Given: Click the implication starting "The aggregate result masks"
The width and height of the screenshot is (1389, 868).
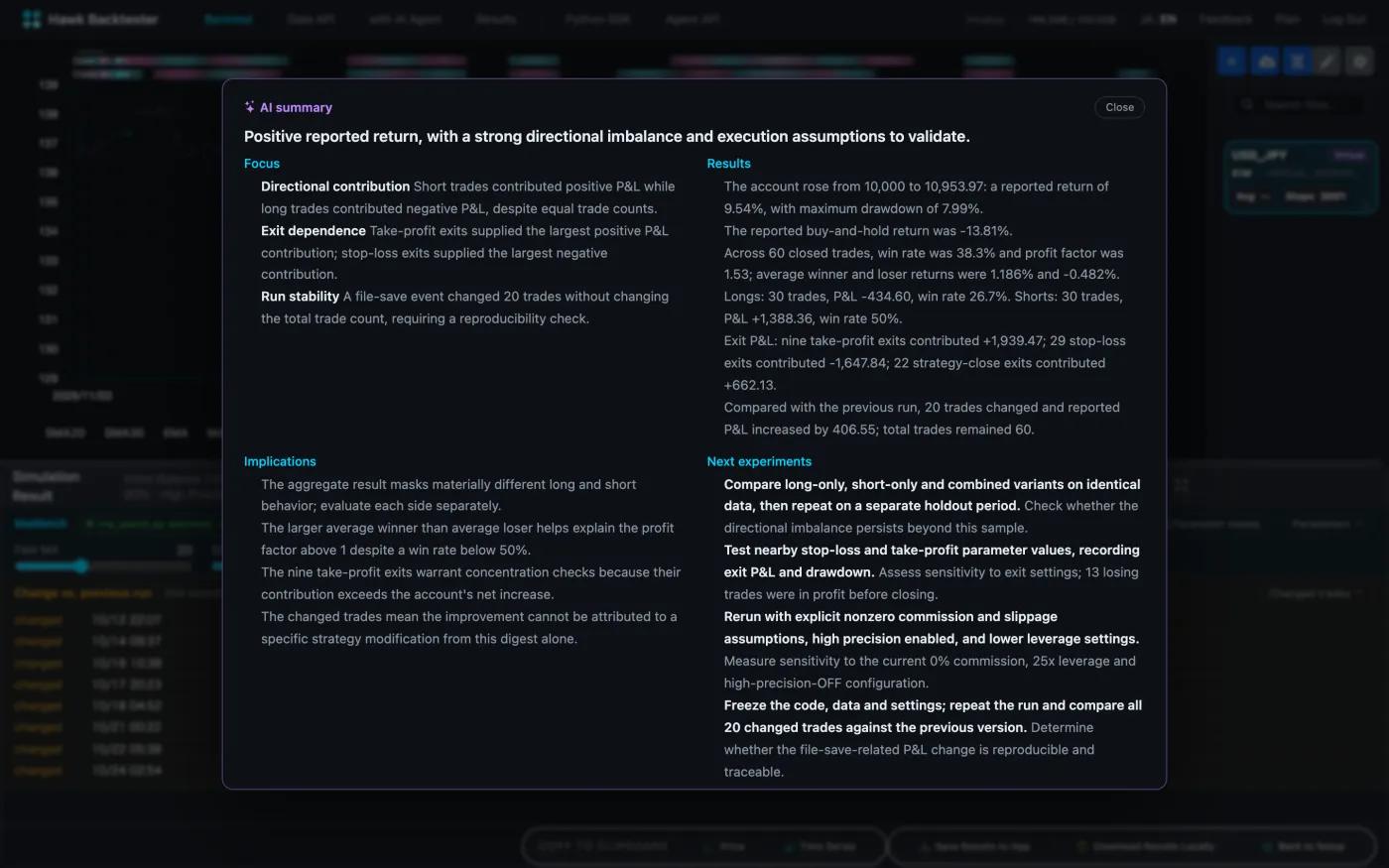Looking at the screenshot, I should coord(448,495).
